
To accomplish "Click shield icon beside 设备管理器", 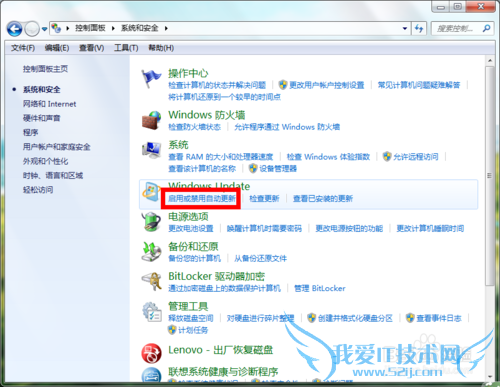I will (253, 168).
